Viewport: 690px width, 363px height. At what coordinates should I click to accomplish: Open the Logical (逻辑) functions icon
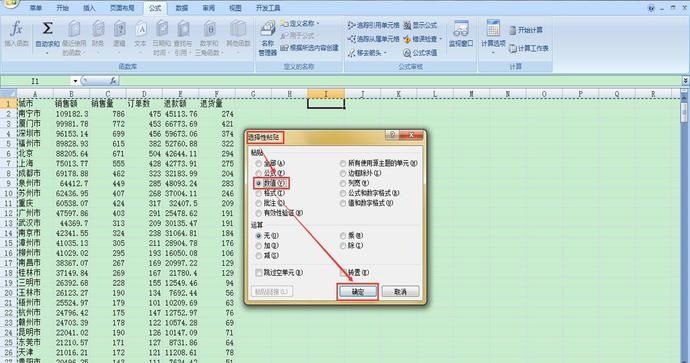(x=119, y=29)
